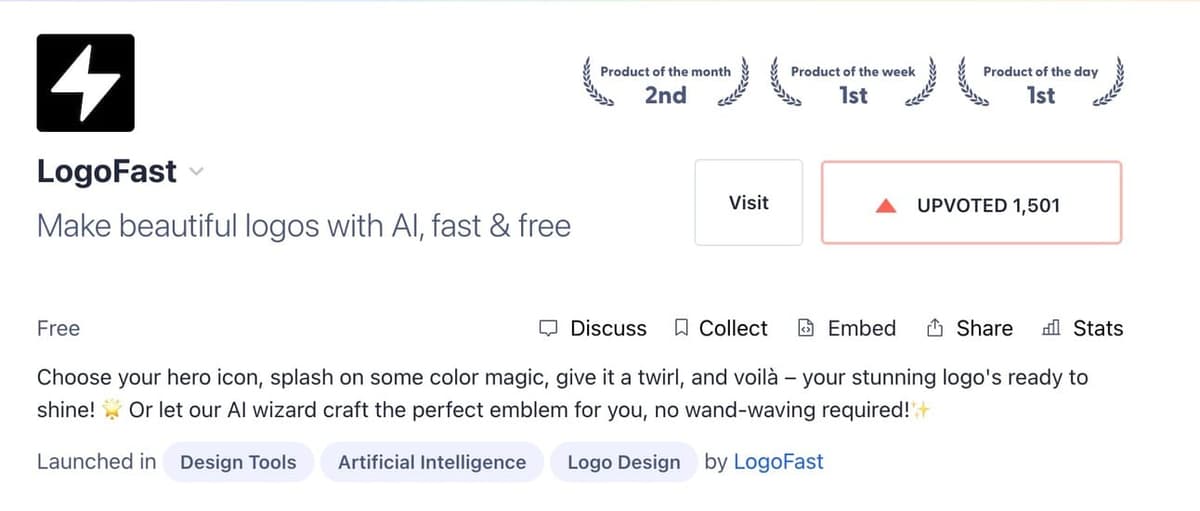The image size is (1200, 511).
Task: Click the red upvote triangle icon
Action: [x=884, y=206]
